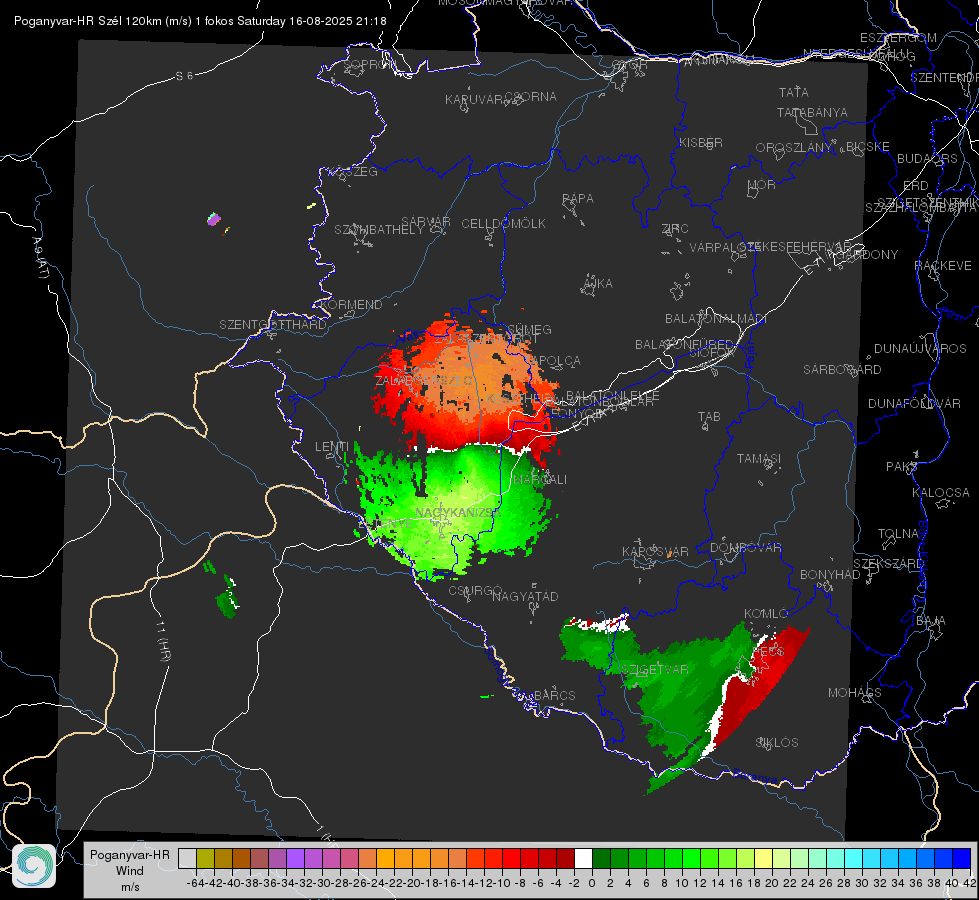
Task: Click the CELLDÖMÖLK city label
Action: click(503, 224)
